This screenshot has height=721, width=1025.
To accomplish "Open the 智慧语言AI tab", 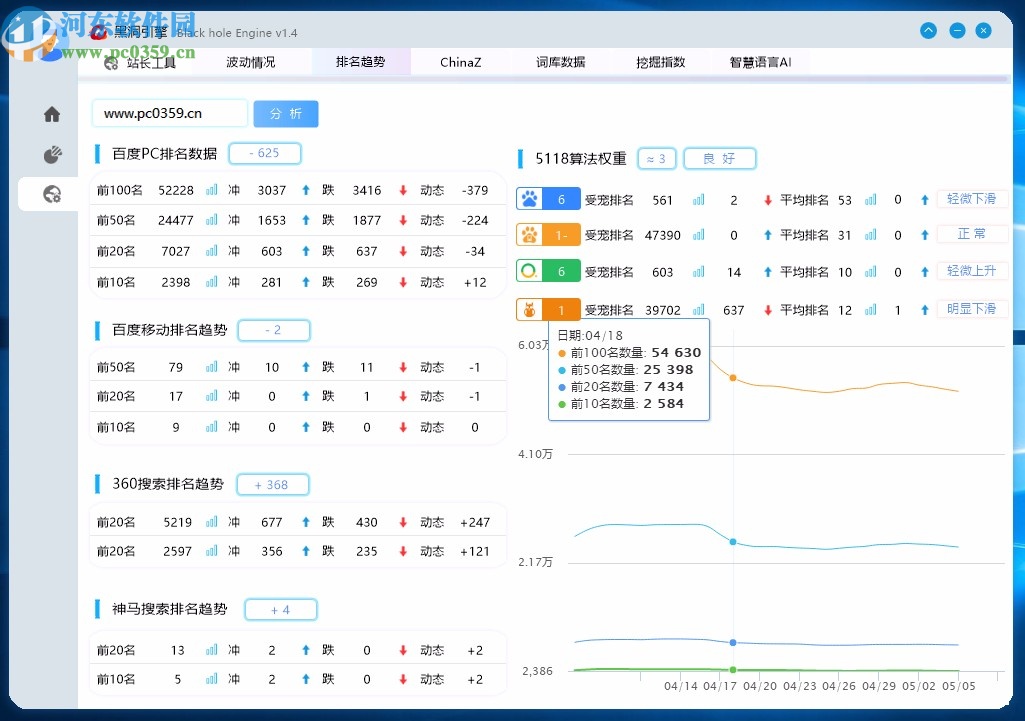I will 760,62.
